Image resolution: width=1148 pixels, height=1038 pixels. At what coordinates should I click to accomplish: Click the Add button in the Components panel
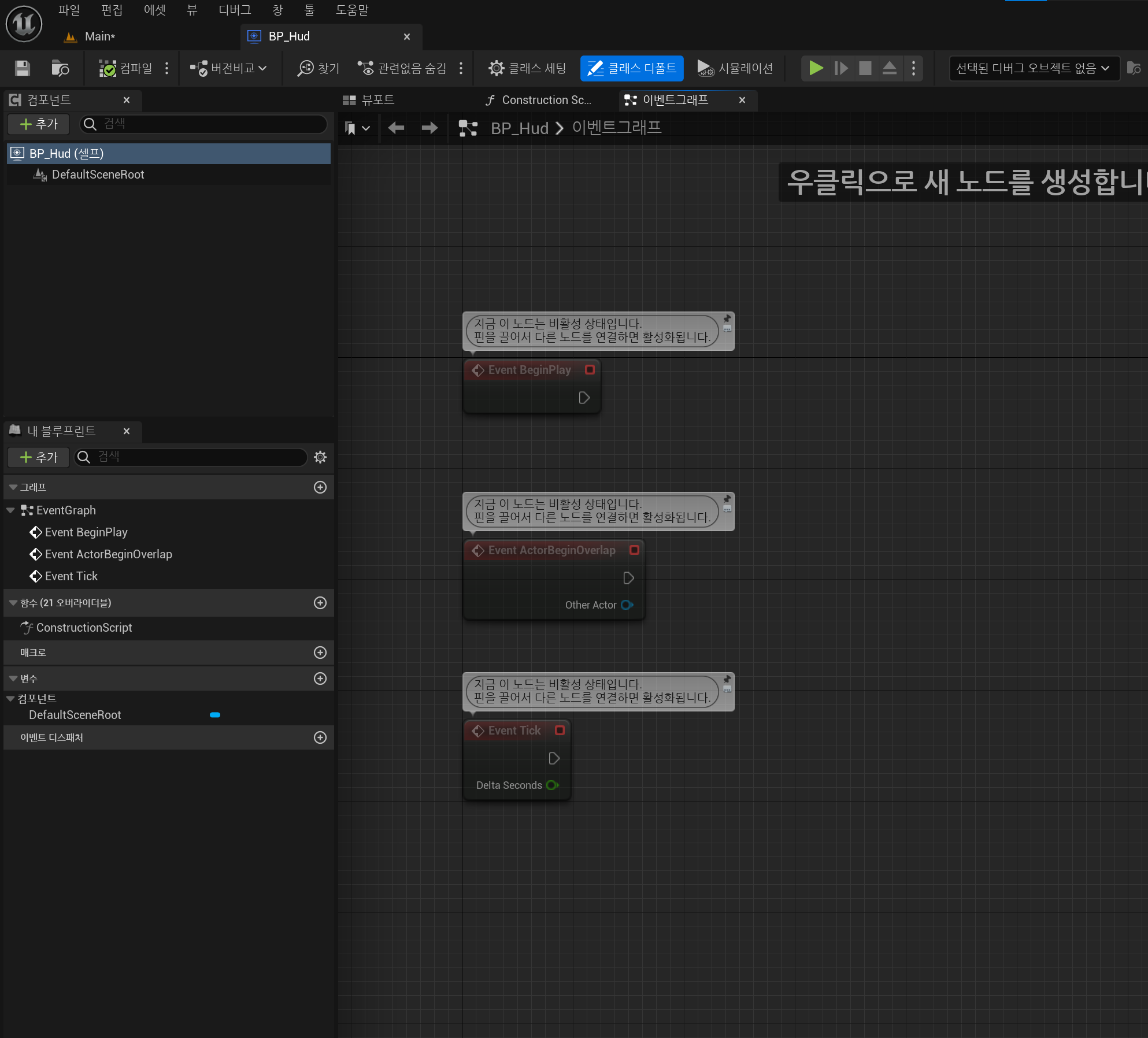(x=39, y=124)
